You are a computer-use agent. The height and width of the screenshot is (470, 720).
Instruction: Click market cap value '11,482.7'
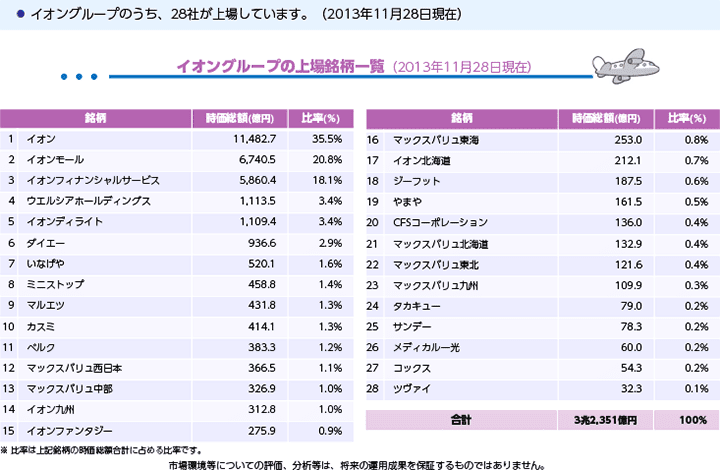click(x=254, y=139)
